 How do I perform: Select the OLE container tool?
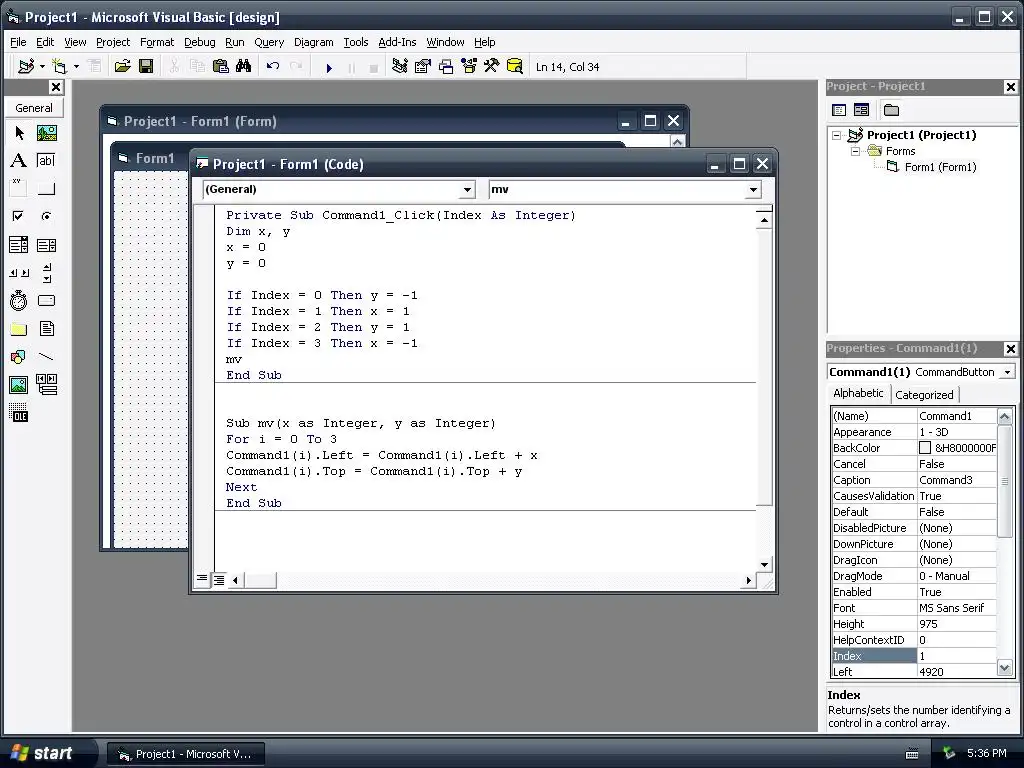pyautogui.click(x=19, y=413)
